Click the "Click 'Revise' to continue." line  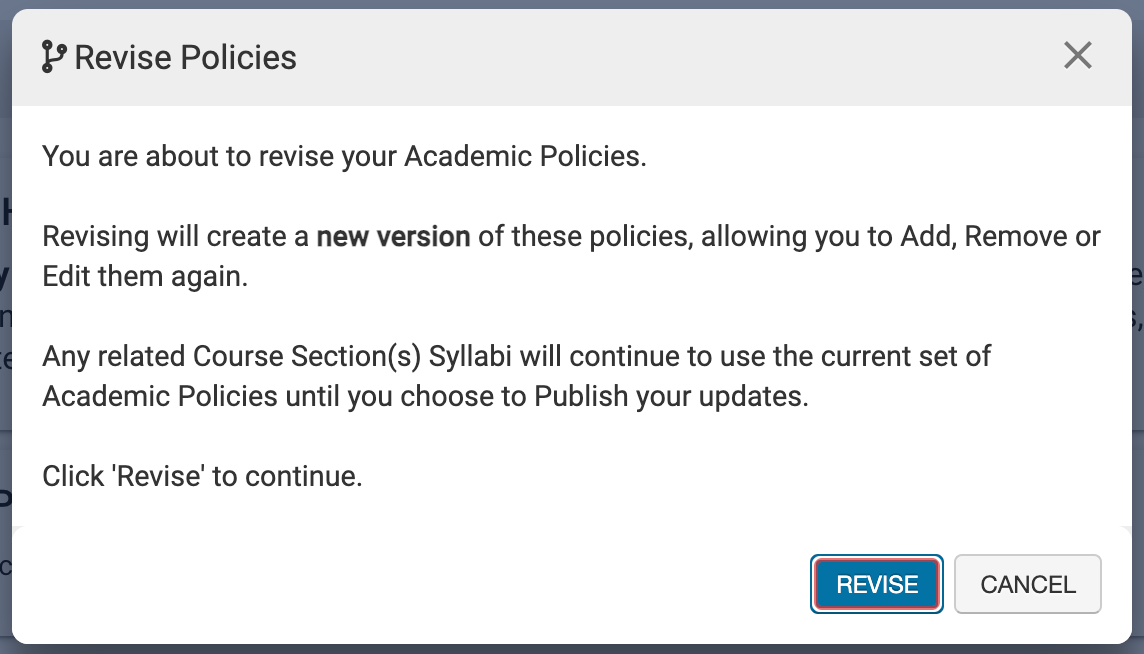click(202, 476)
